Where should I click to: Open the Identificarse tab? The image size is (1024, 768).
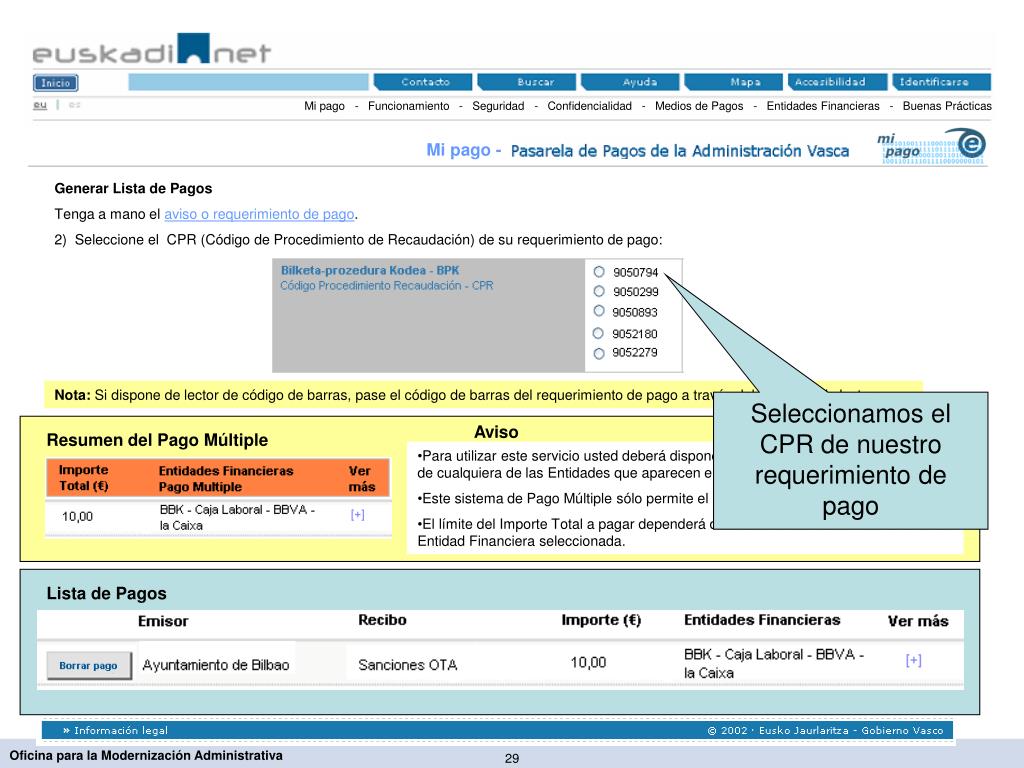pyautogui.click(x=941, y=82)
